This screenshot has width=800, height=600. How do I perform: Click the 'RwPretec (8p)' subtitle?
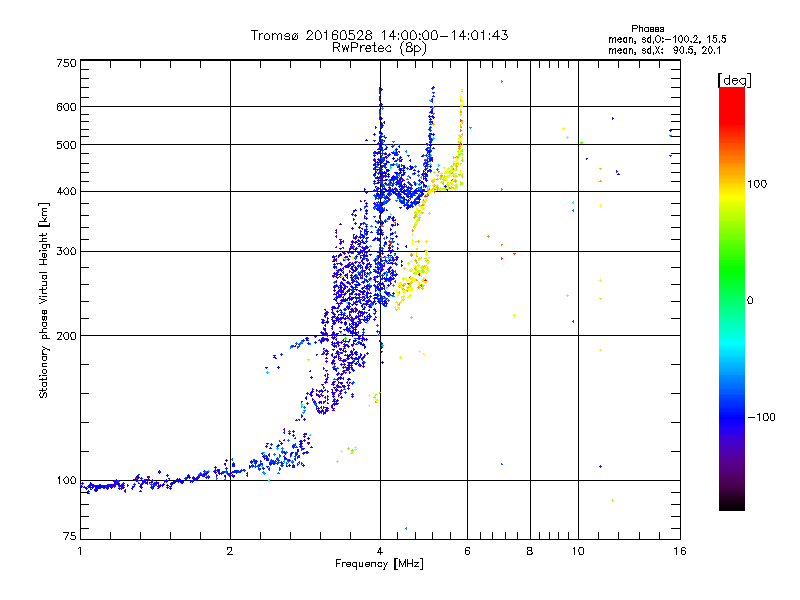tap(379, 48)
